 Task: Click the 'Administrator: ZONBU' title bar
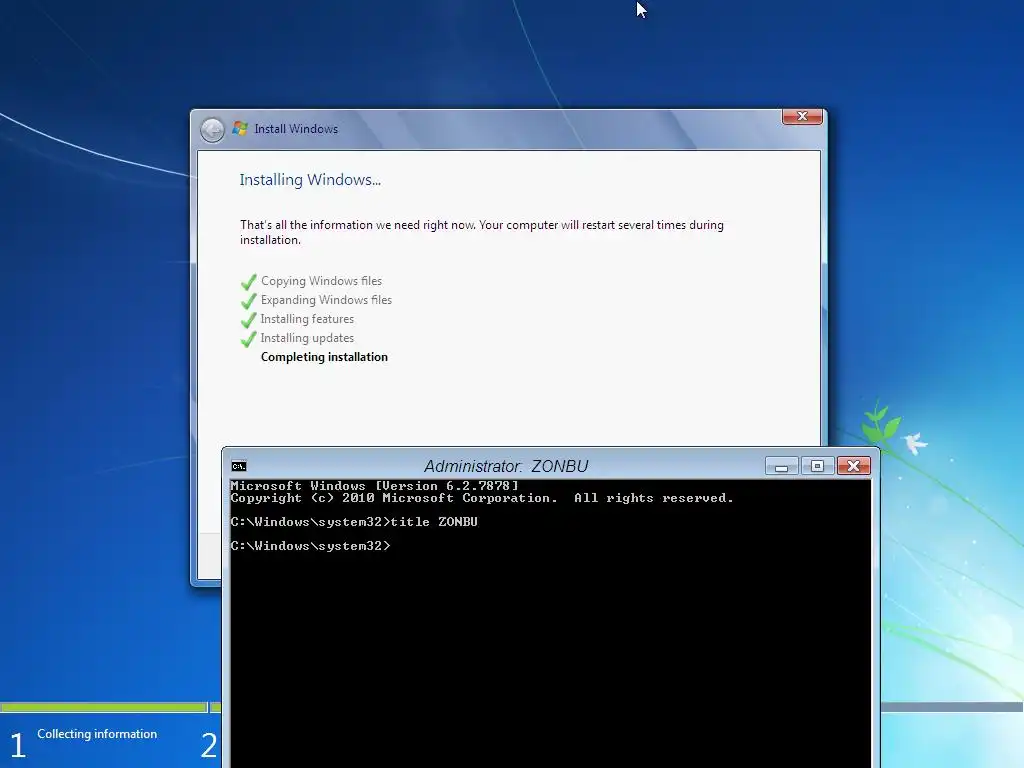pos(506,466)
